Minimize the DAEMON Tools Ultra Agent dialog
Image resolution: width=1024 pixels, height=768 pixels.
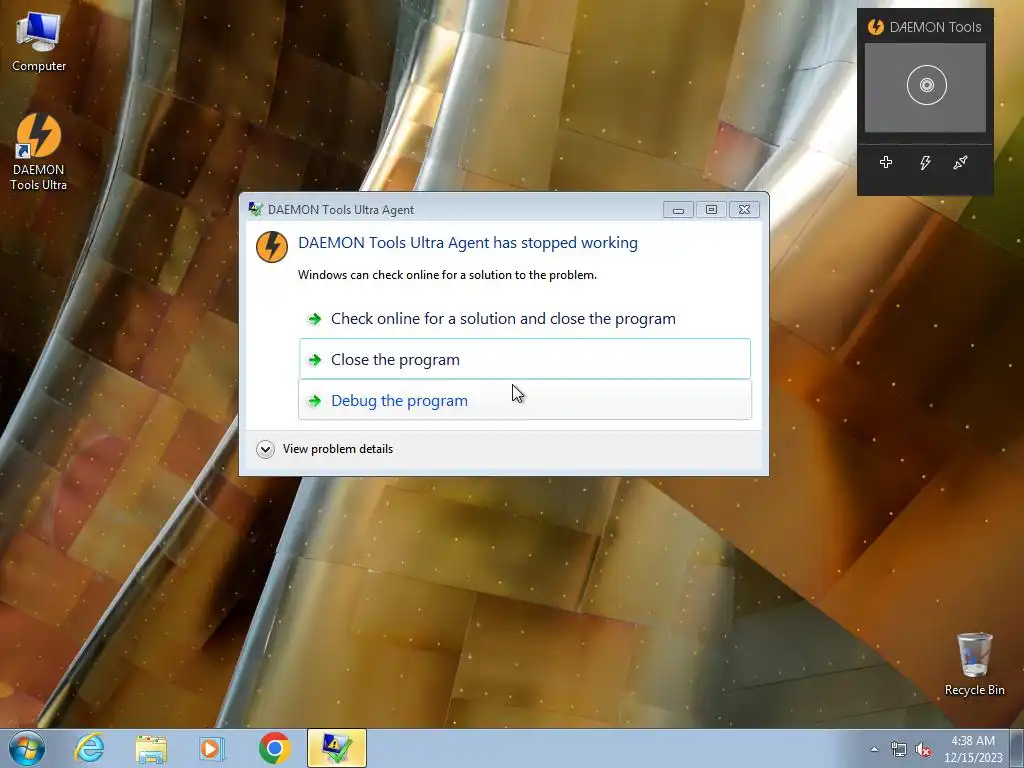(x=679, y=210)
